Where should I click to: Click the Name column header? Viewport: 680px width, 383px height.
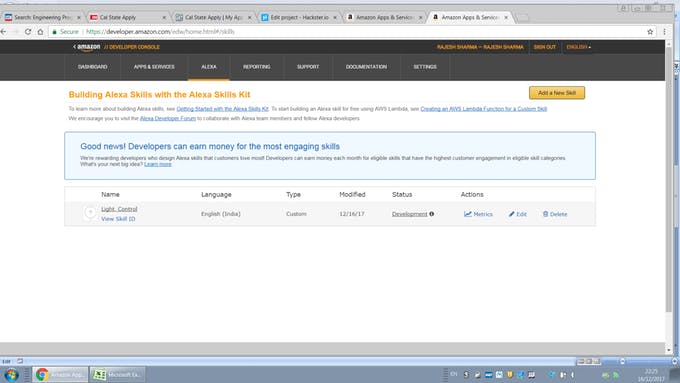click(110, 194)
